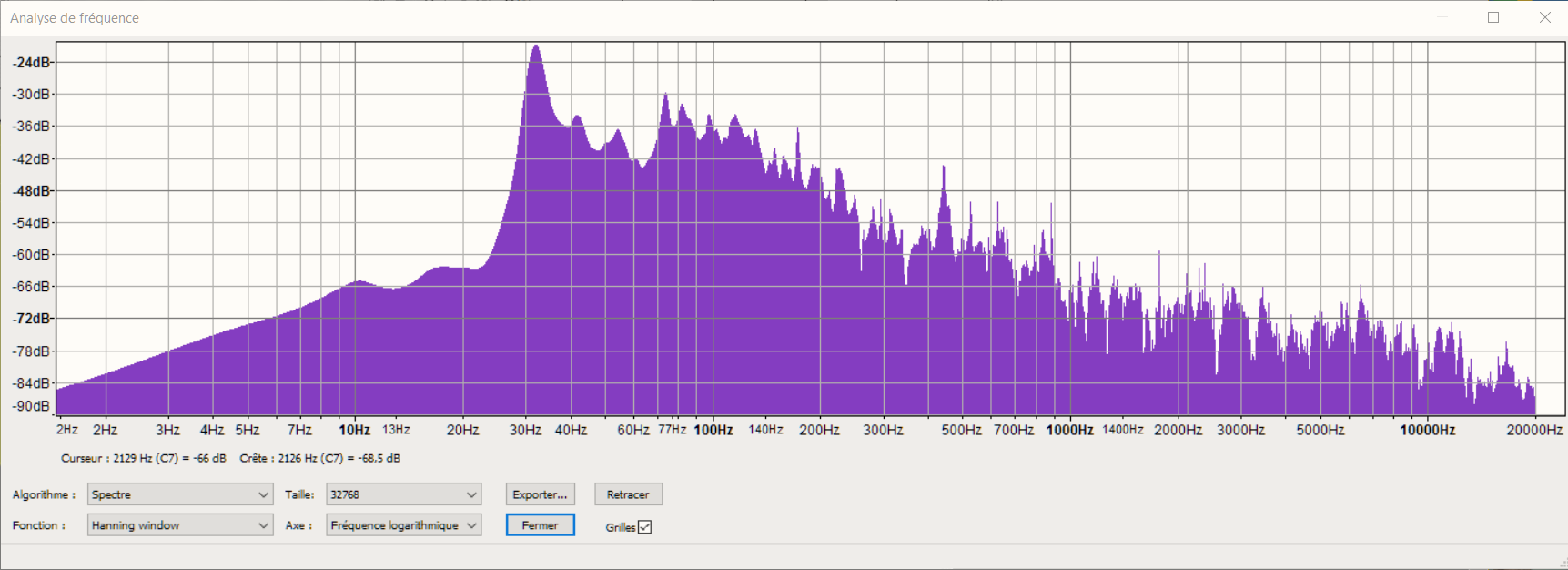Close the Analyse de fréquence window
This screenshot has height=570, width=1568.
1544,17
